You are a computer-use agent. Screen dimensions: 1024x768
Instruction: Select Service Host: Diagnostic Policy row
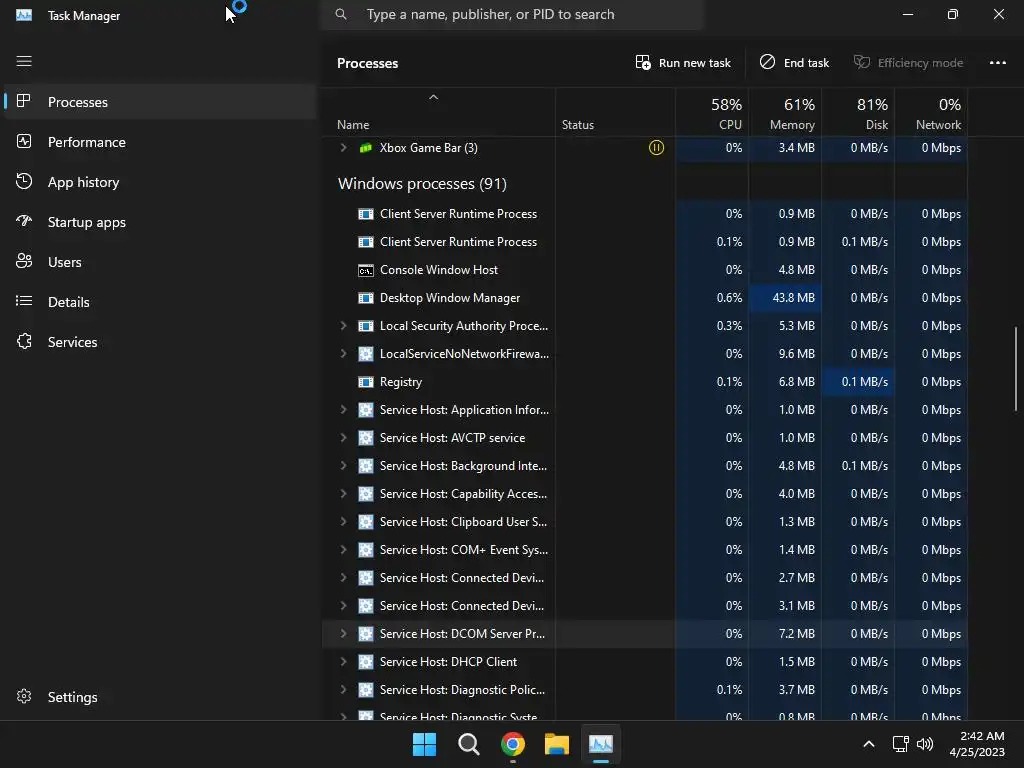tap(645, 690)
